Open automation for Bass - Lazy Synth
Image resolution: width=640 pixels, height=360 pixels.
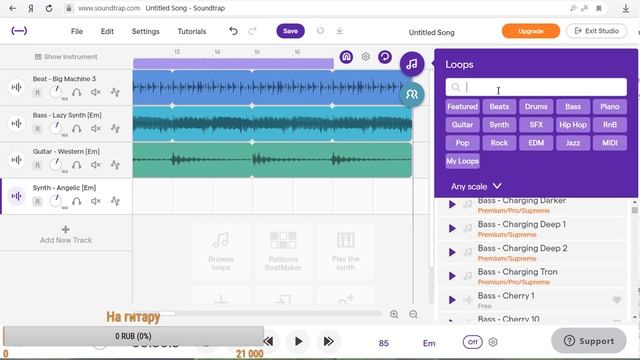pos(115,129)
